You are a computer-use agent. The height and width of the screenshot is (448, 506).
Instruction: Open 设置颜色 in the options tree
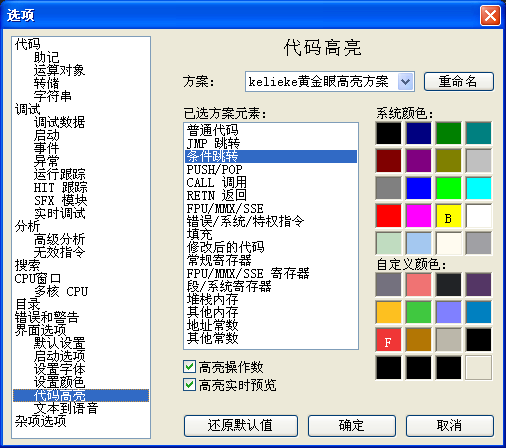pos(59,382)
